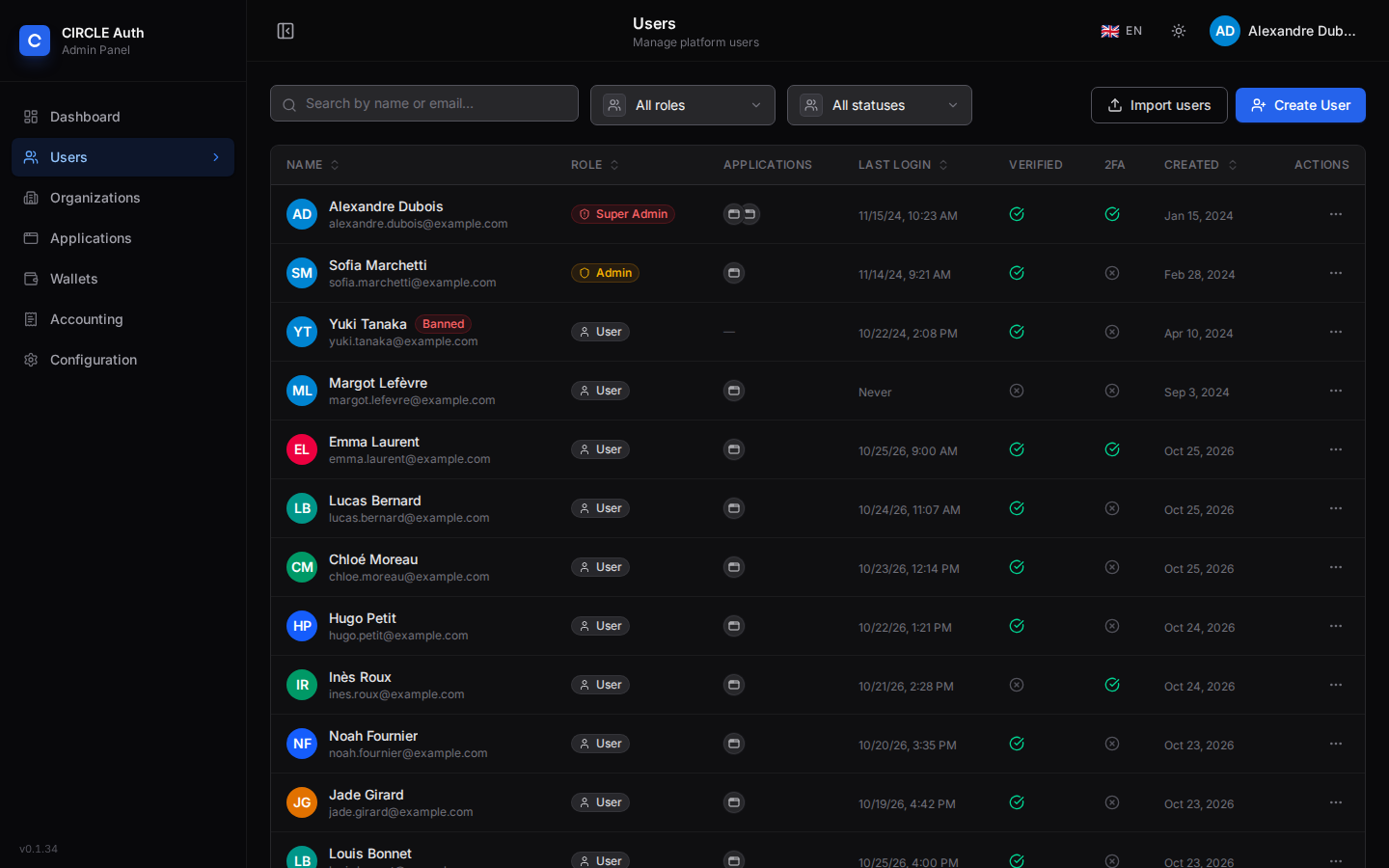
Task: Open Alexandre Dub... account menu
Action: (1284, 31)
